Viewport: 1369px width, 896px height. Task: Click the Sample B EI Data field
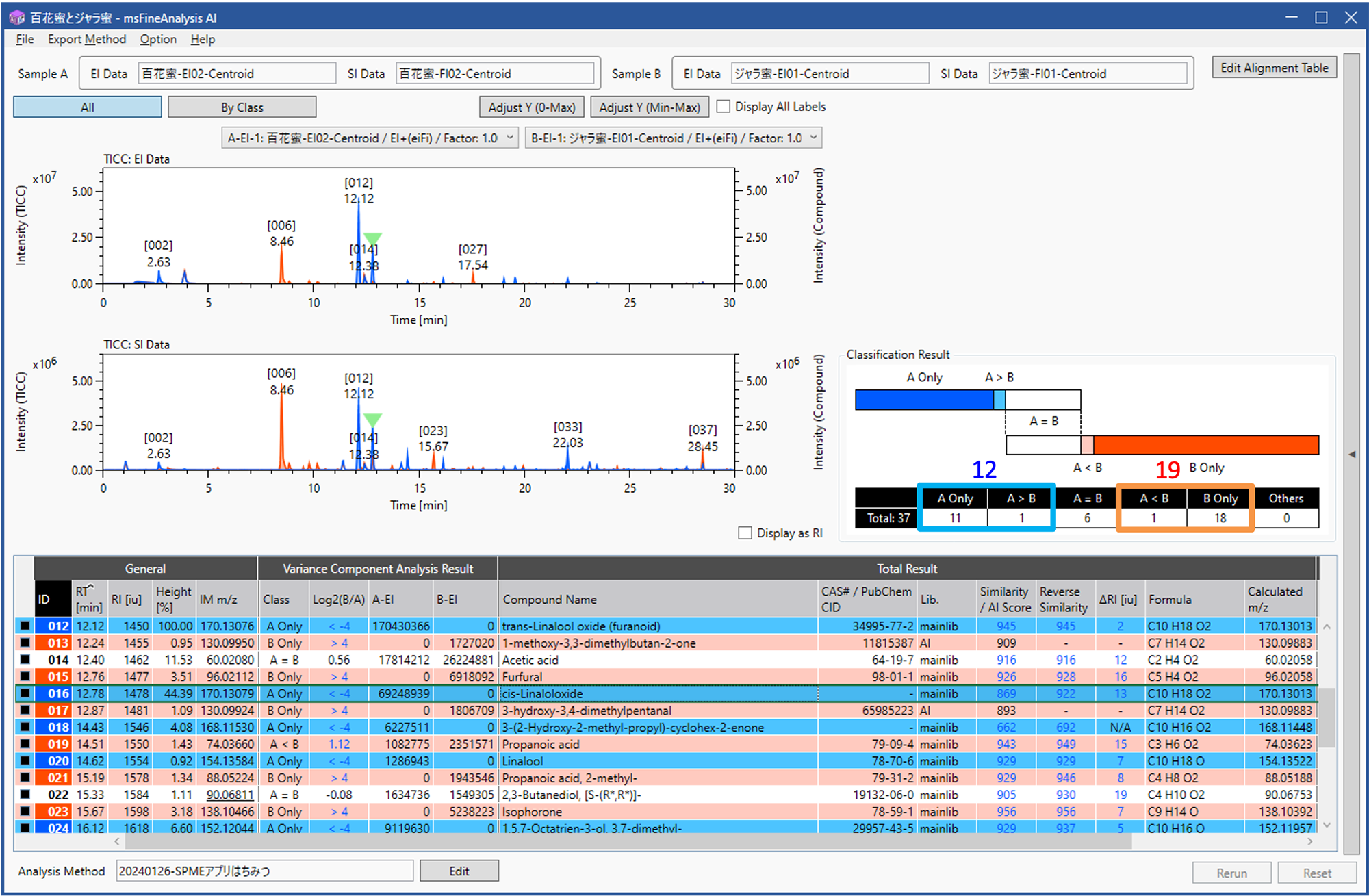pos(830,73)
